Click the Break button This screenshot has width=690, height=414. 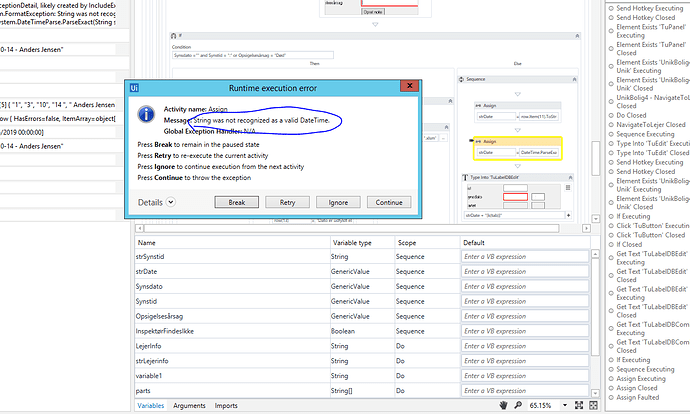[x=237, y=202]
